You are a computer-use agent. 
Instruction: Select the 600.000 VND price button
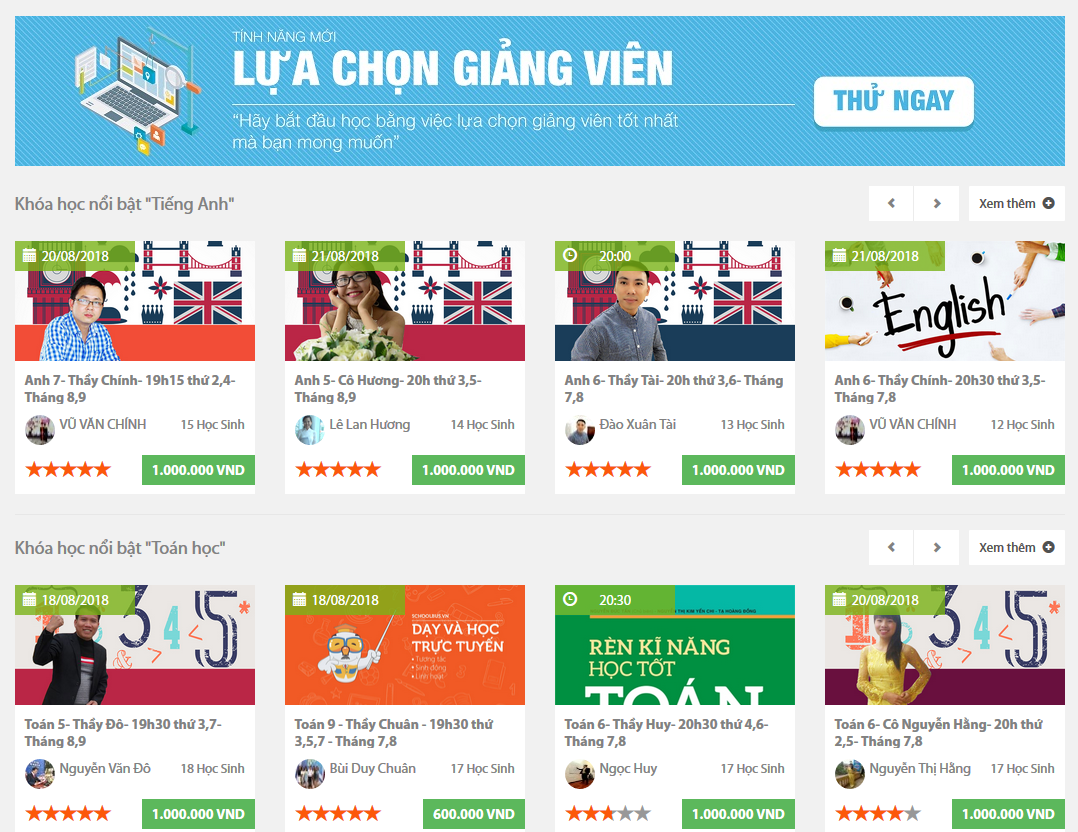point(474,814)
